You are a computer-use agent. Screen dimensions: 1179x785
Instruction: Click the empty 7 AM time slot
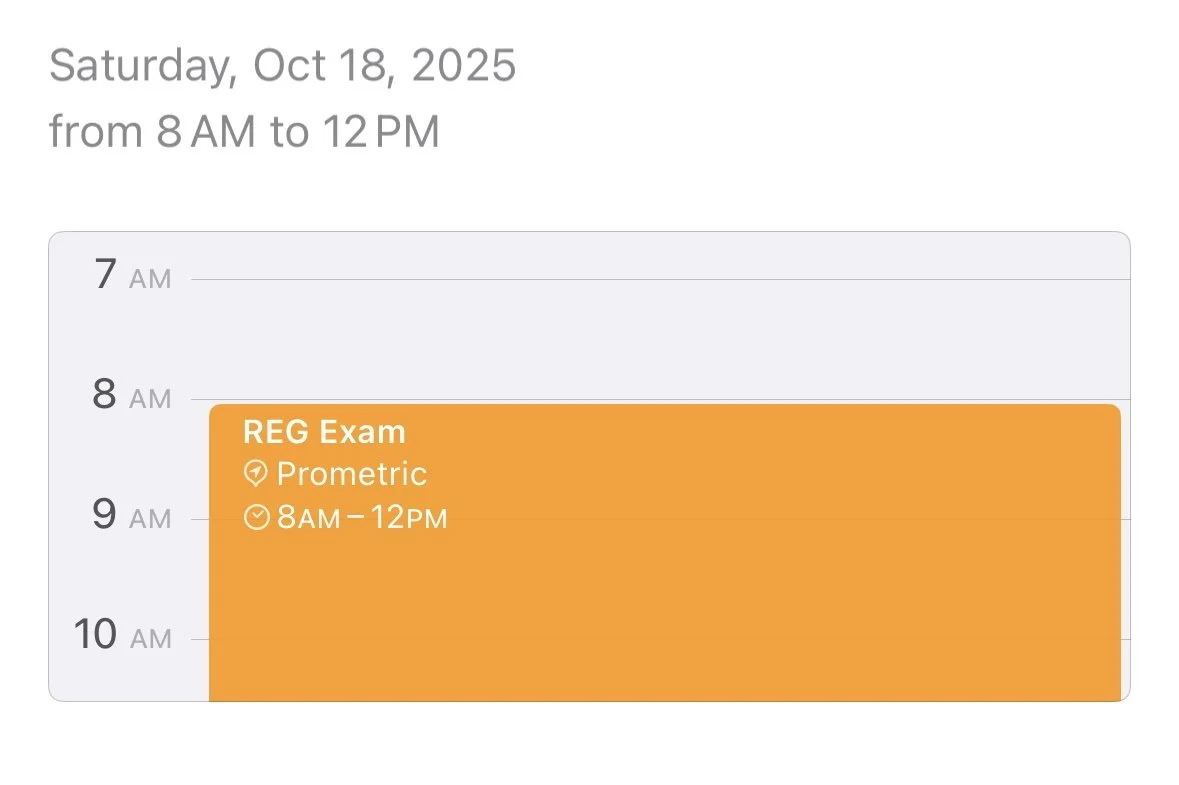click(x=660, y=340)
